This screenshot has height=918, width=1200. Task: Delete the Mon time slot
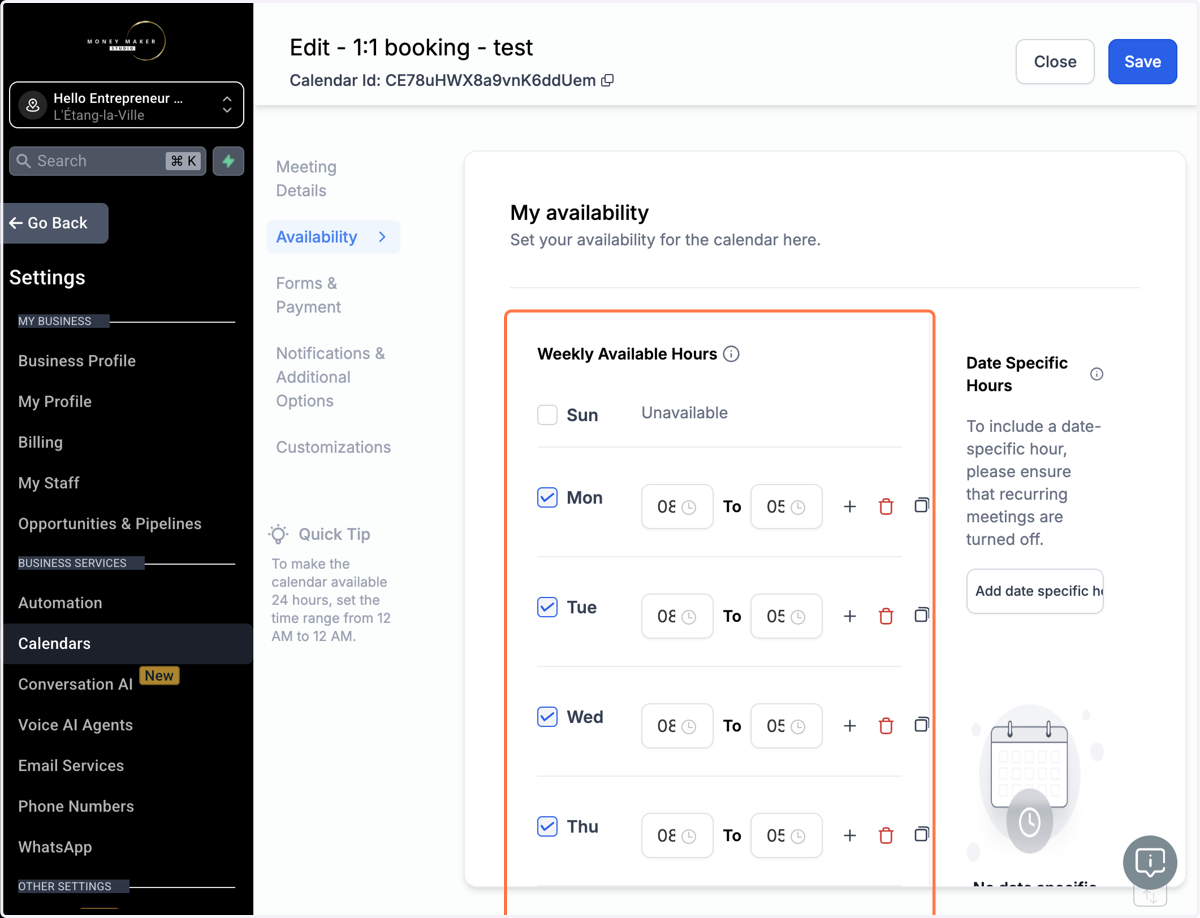click(885, 507)
